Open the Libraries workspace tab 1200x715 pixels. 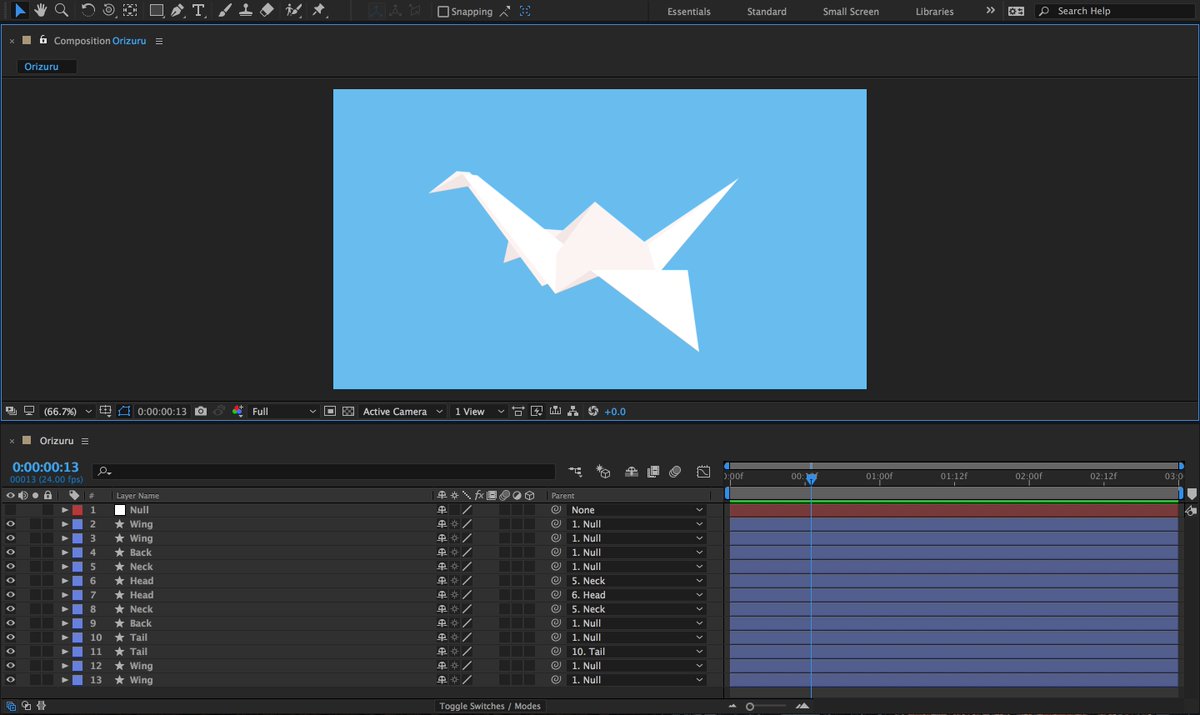(x=934, y=11)
